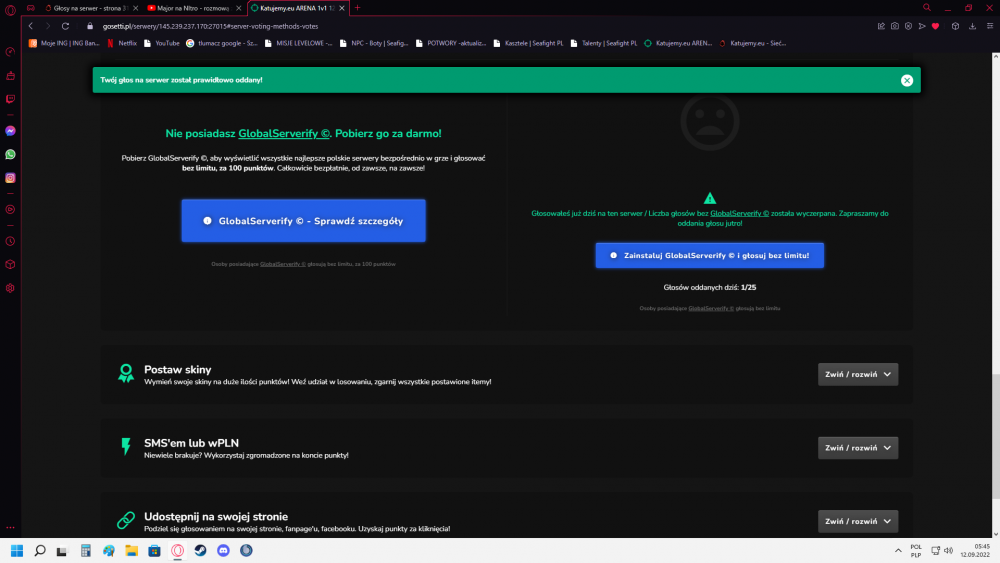Open GlobalServerify link below Głosów oddanych
Image resolution: width=1000 pixels, height=563 pixels.
click(711, 309)
